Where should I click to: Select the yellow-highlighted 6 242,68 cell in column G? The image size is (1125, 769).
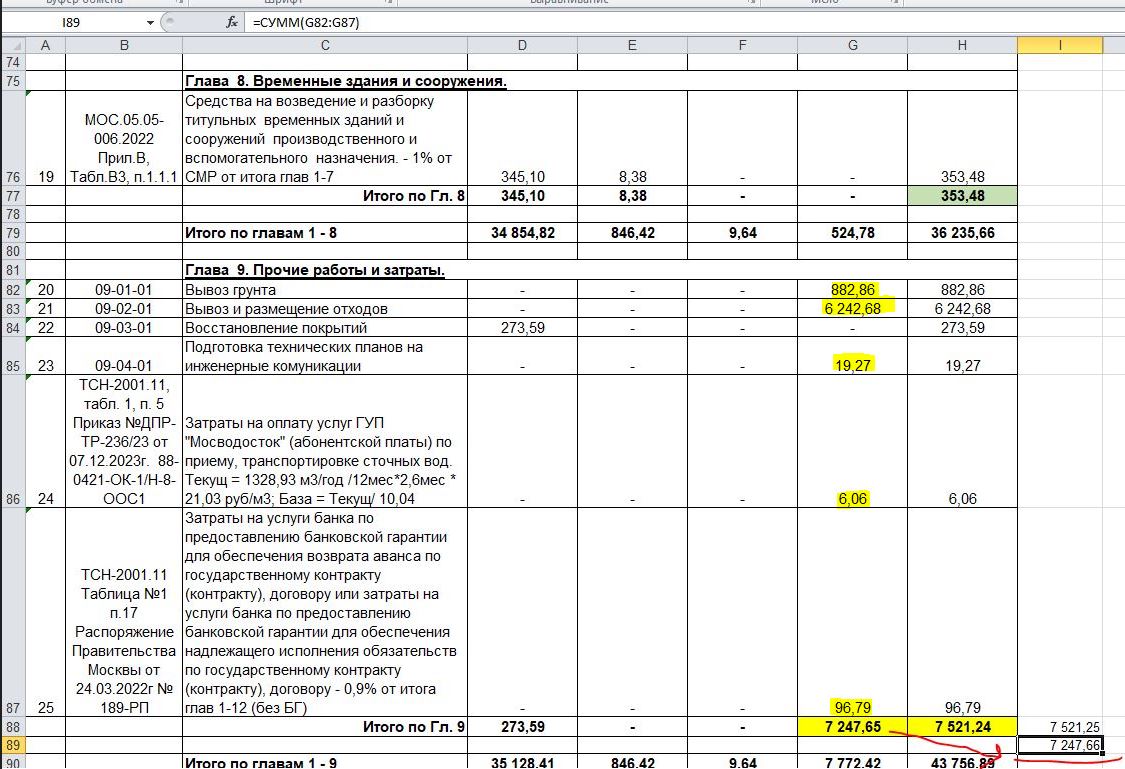pos(852,309)
